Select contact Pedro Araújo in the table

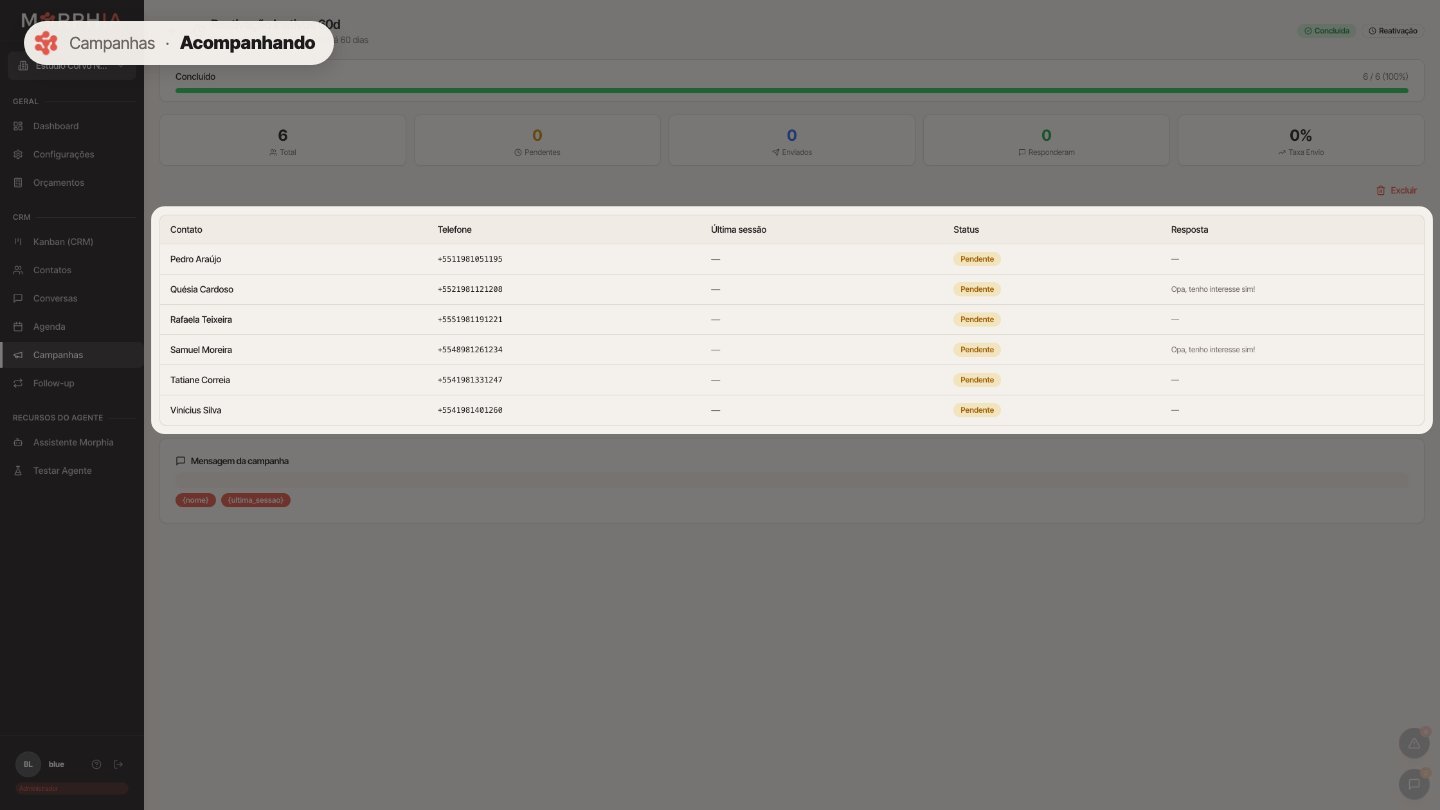[196, 259]
